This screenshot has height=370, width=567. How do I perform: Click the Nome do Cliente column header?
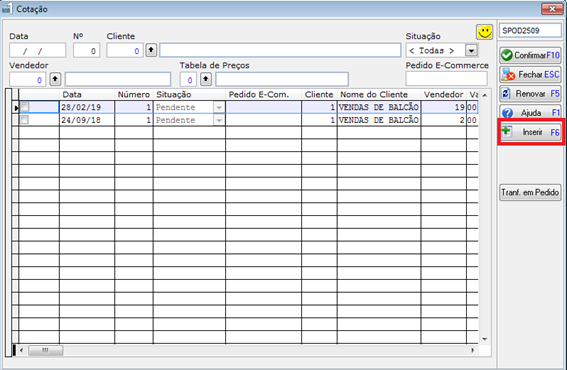click(379, 94)
